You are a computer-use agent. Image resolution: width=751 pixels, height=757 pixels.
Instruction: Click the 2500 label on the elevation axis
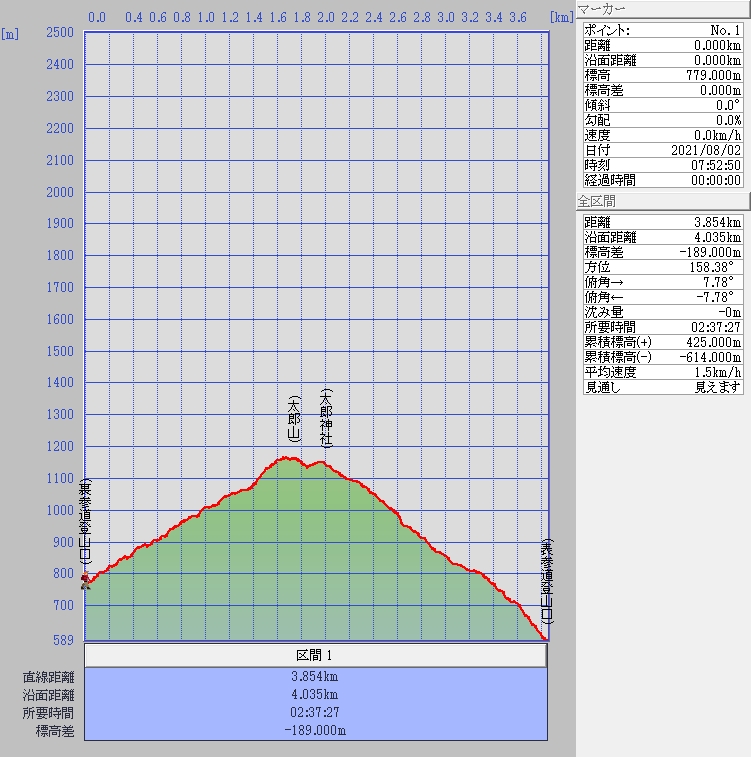(60, 33)
